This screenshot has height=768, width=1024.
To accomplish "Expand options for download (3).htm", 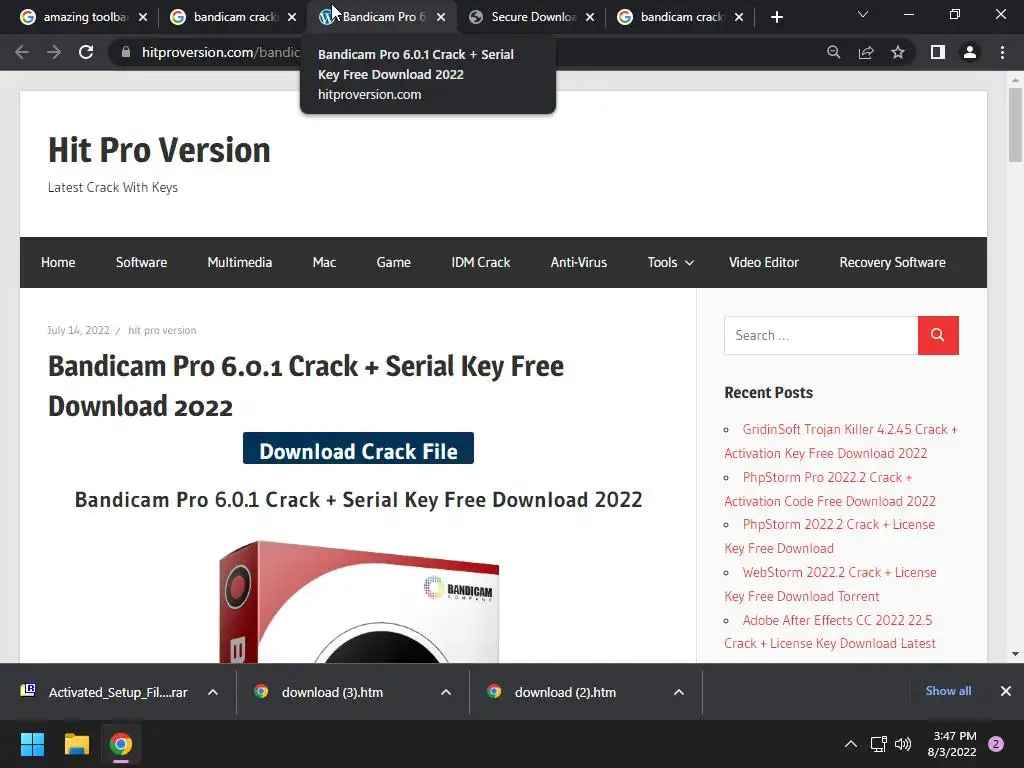I will (446, 692).
